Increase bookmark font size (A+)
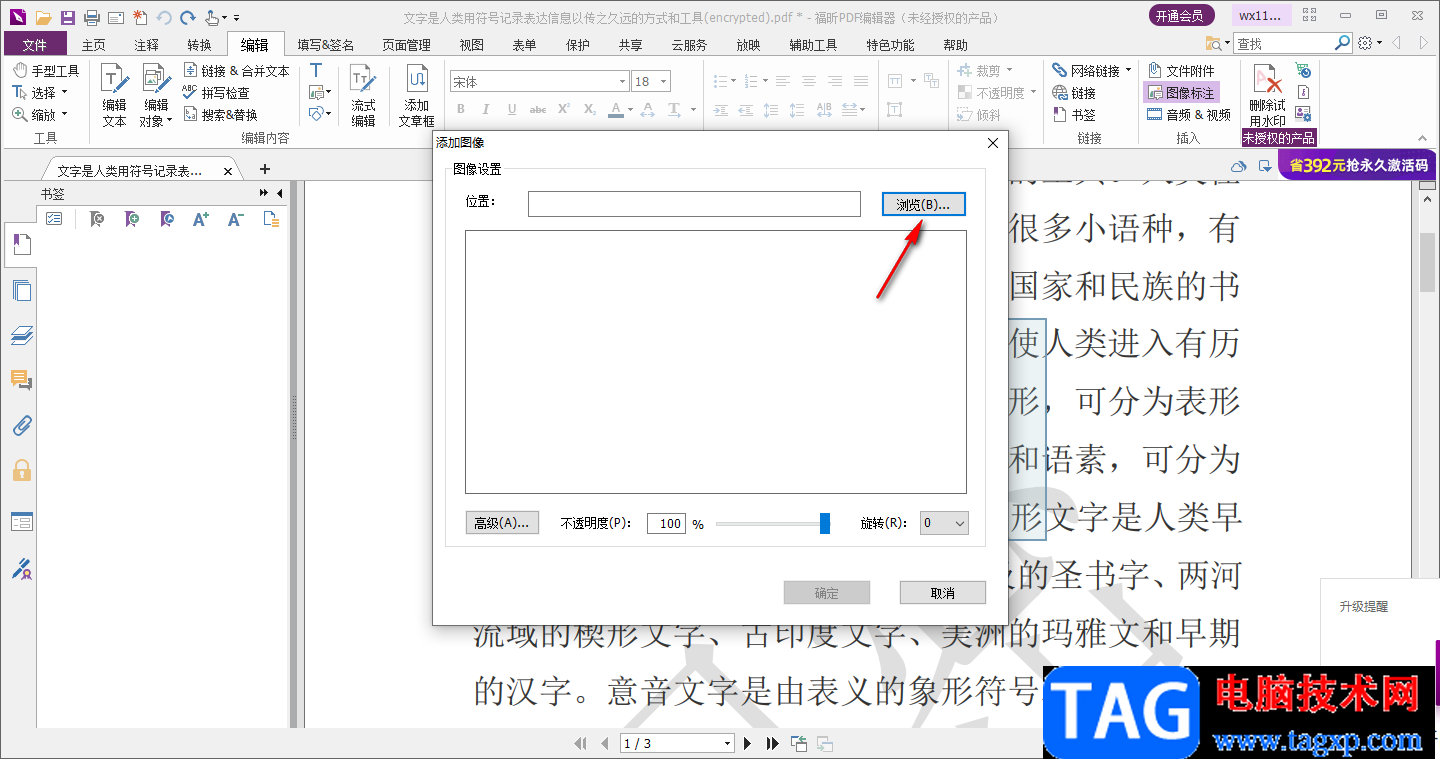Screen dimensions: 1440x759 pos(201,219)
